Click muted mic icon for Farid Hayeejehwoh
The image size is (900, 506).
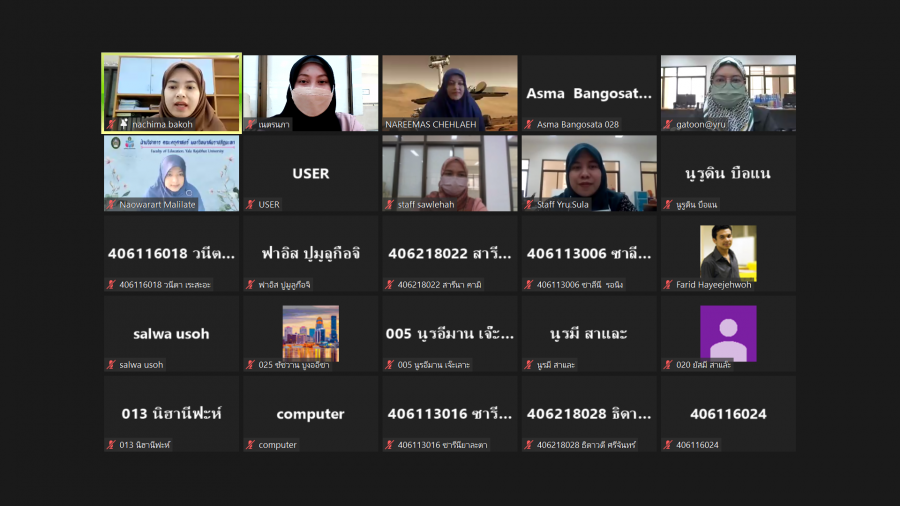click(x=668, y=284)
